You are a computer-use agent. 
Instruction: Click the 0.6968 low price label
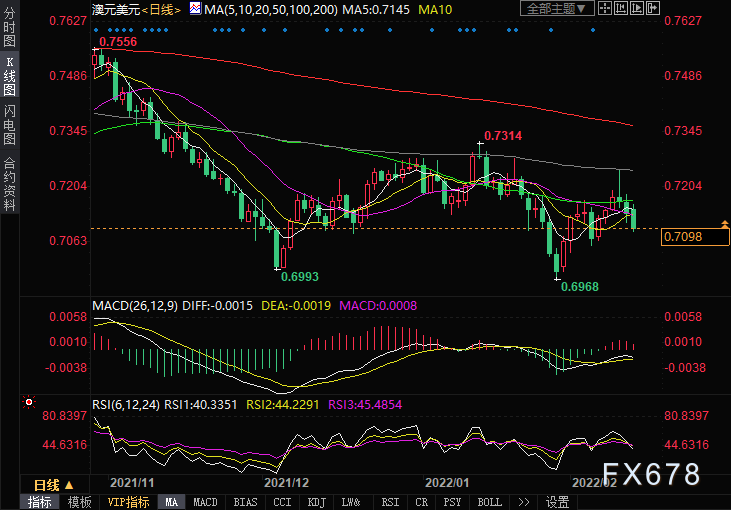click(x=579, y=287)
